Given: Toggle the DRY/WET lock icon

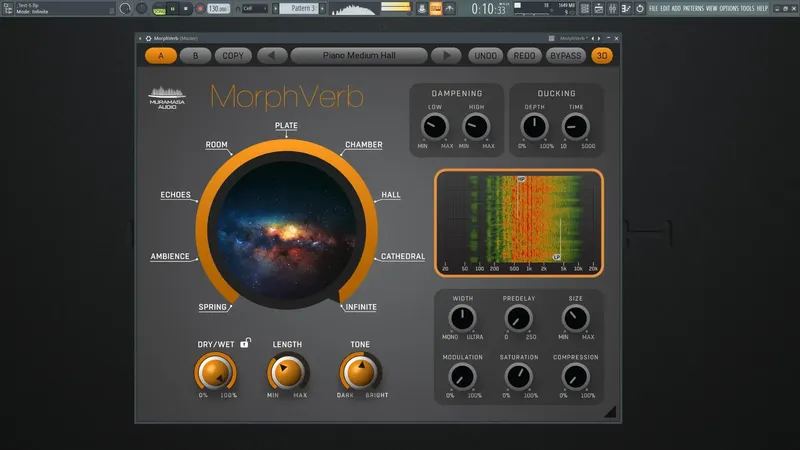Looking at the screenshot, I should [x=245, y=343].
